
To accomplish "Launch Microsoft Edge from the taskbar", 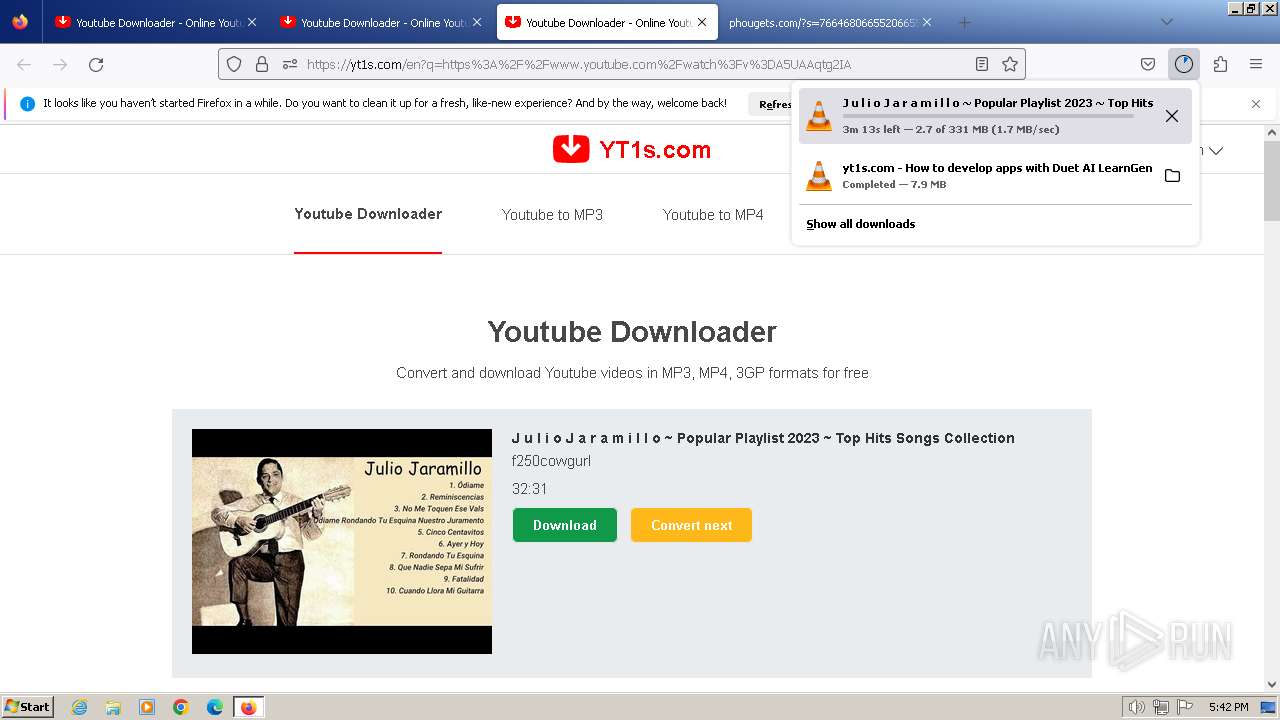I will tap(215, 707).
